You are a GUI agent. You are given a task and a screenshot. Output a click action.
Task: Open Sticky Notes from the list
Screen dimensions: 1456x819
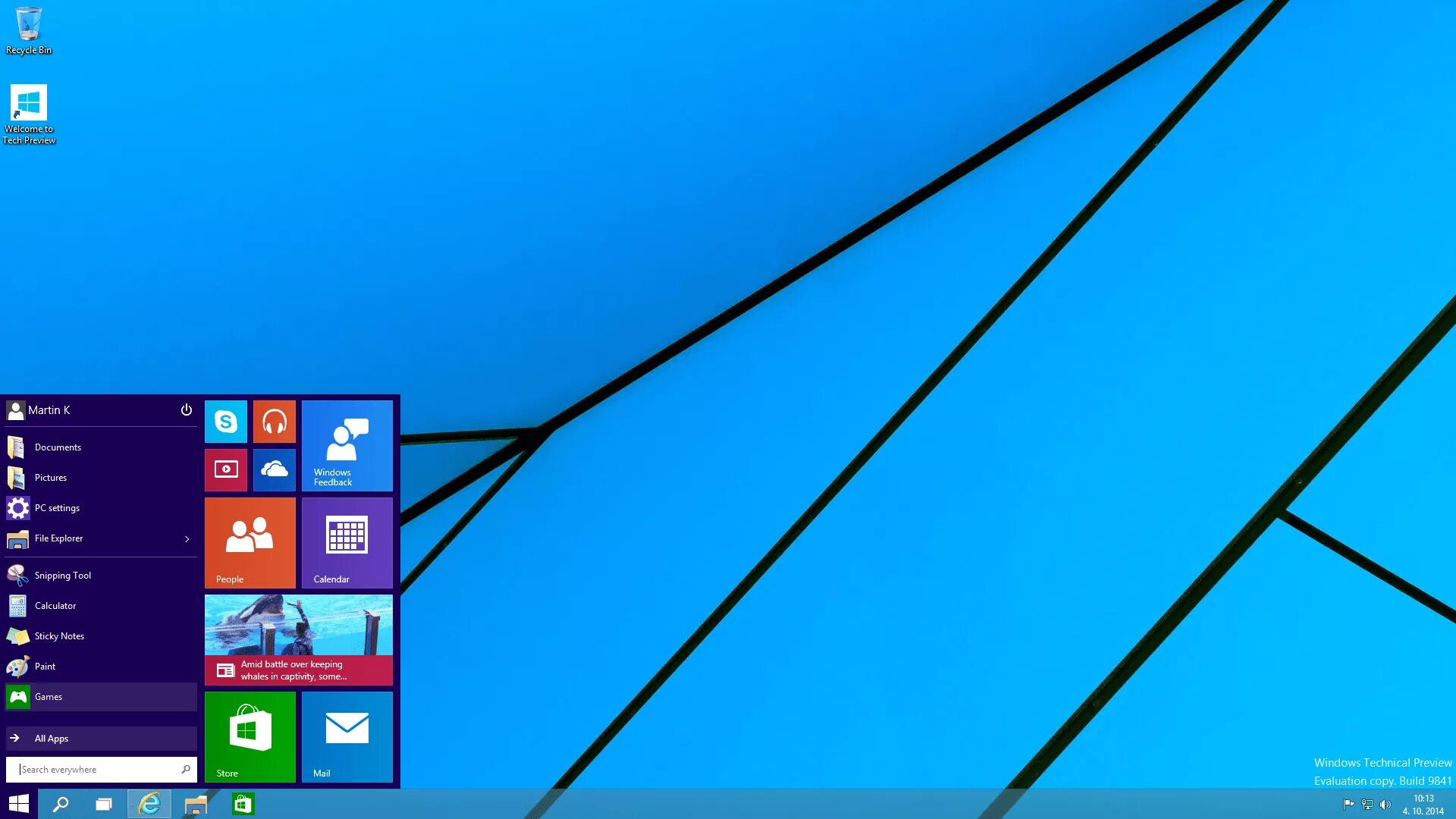59,636
